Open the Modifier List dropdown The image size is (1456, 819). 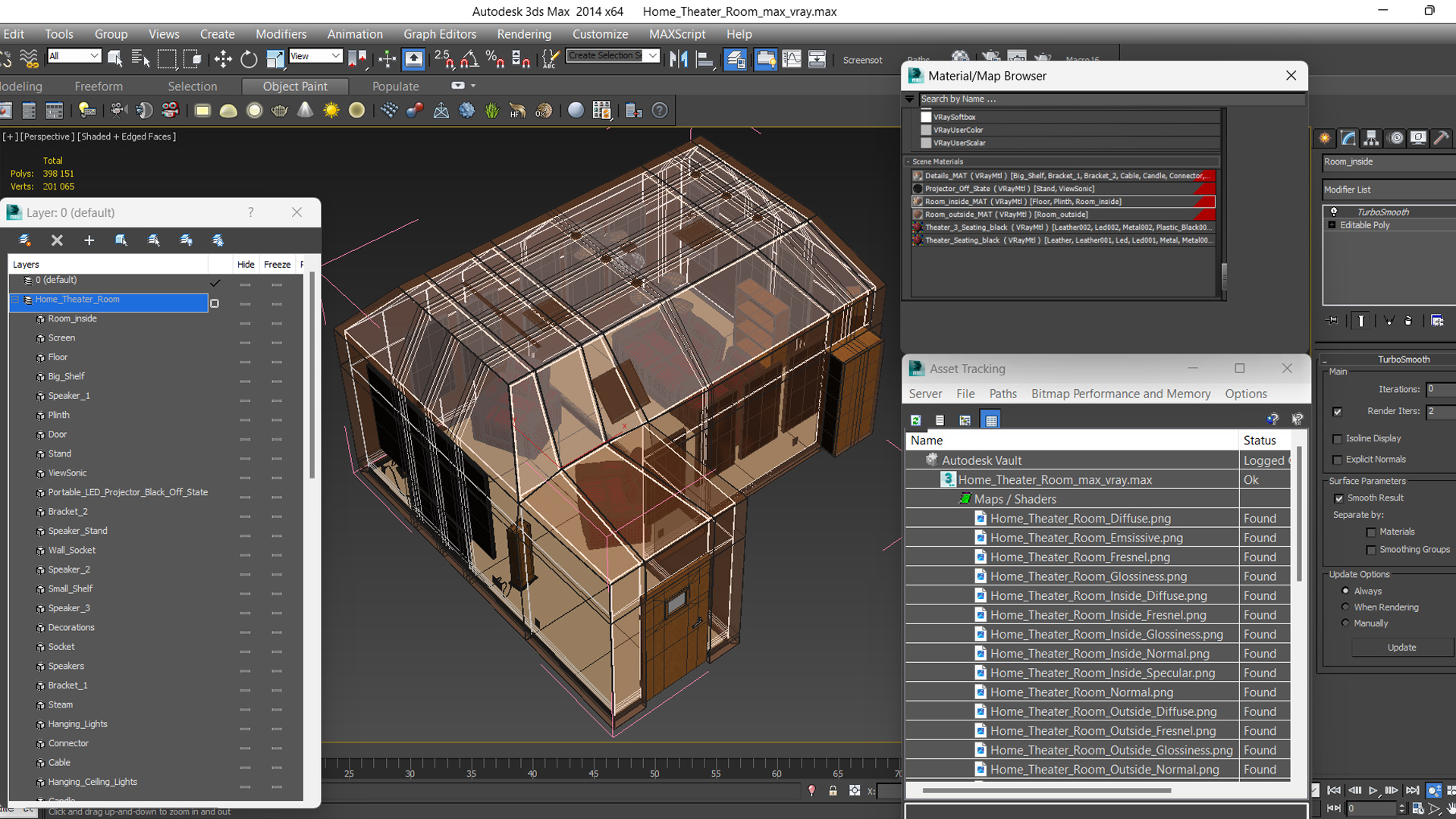tap(1389, 190)
